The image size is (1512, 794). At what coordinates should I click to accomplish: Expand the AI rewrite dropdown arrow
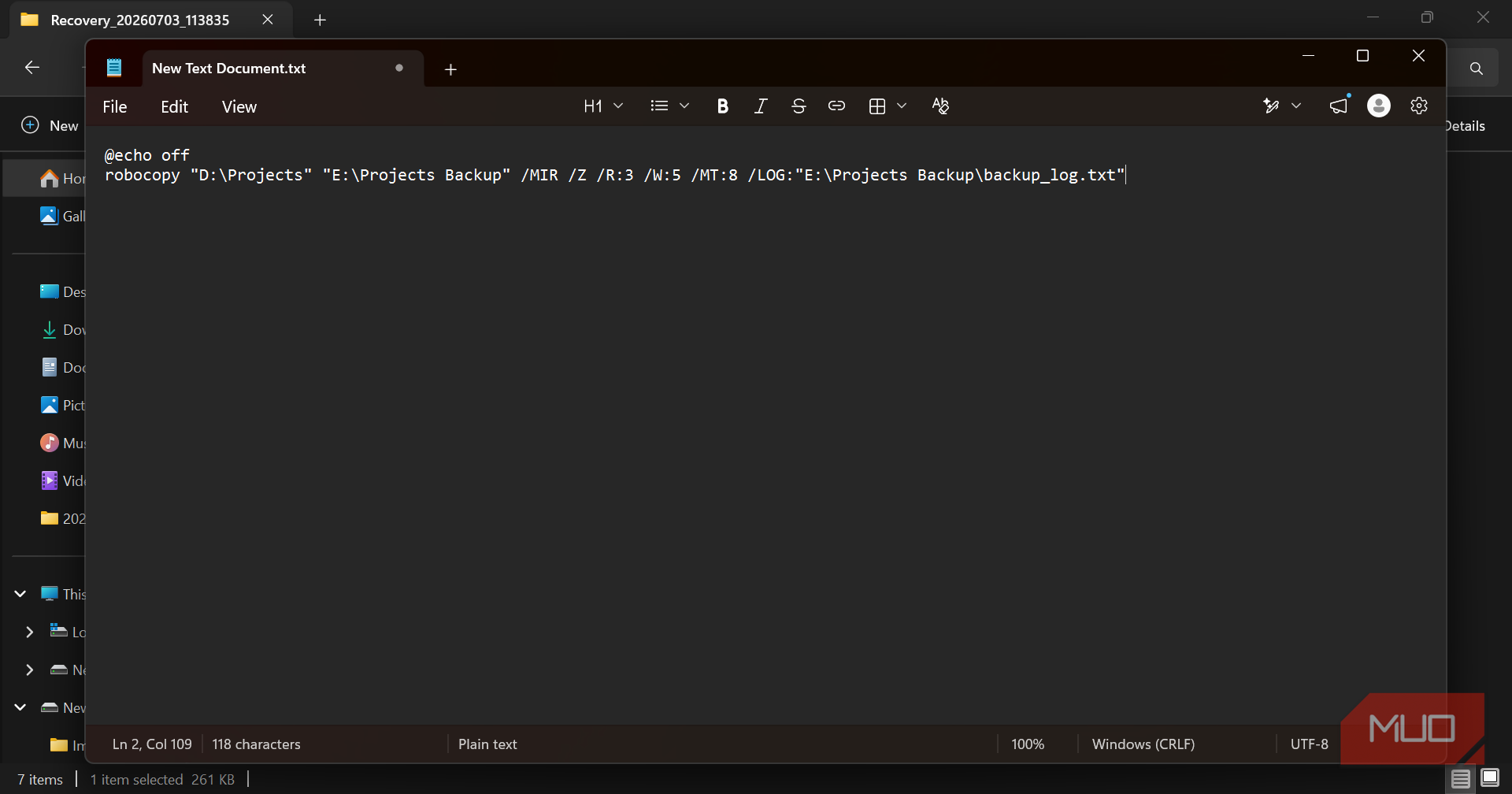[x=1296, y=106]
